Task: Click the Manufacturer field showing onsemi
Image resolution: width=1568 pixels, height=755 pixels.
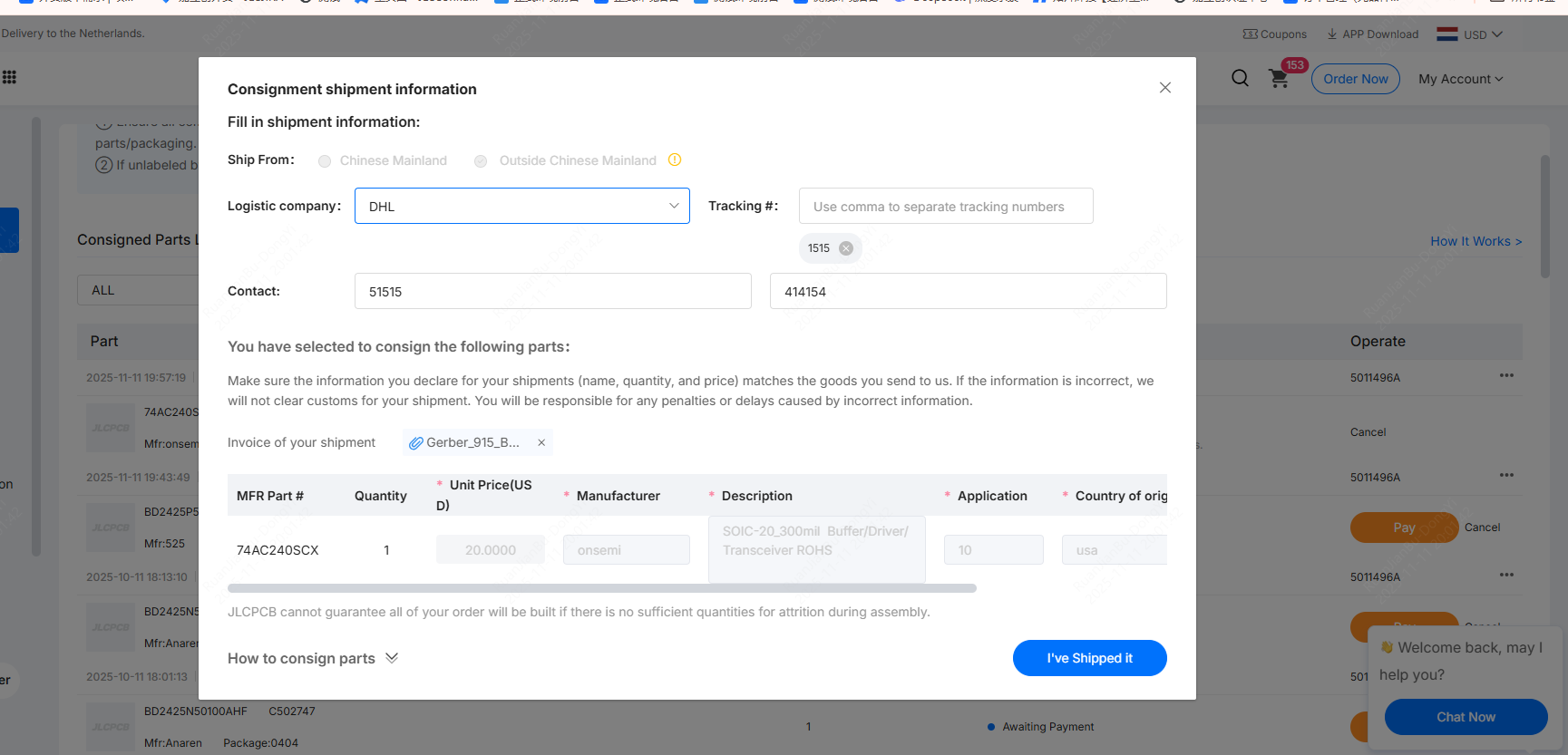Action: pyautogui.click(x=627, y=549)
